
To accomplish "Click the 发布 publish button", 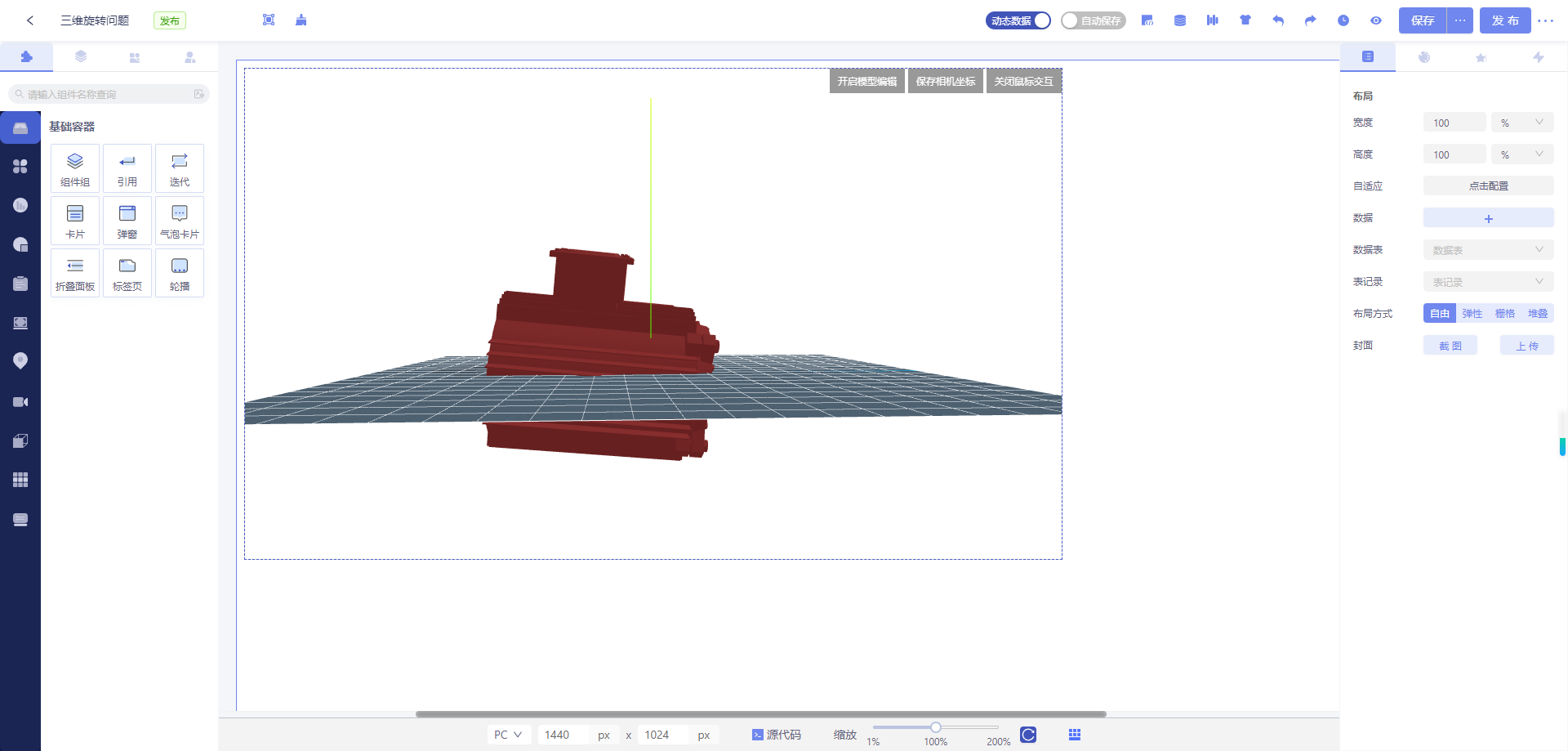I will 1505,20.
